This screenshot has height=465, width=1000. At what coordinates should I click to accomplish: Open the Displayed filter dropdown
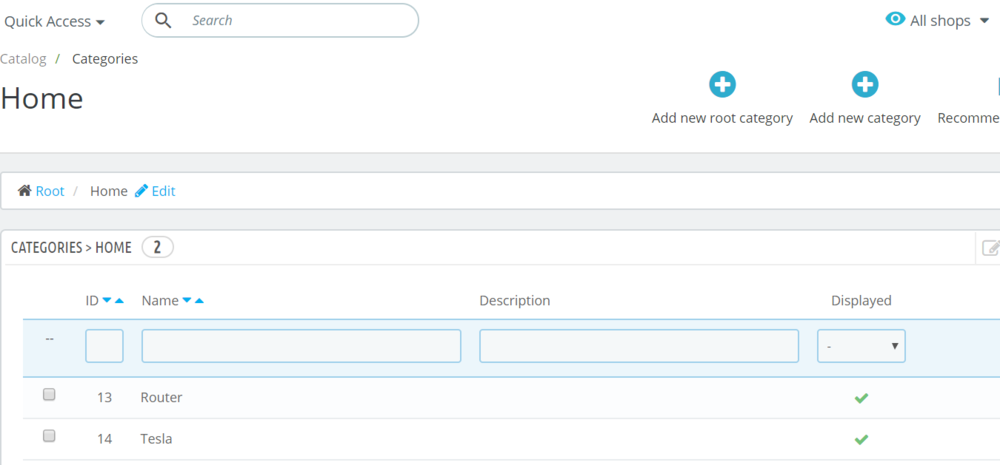point(861,346)
